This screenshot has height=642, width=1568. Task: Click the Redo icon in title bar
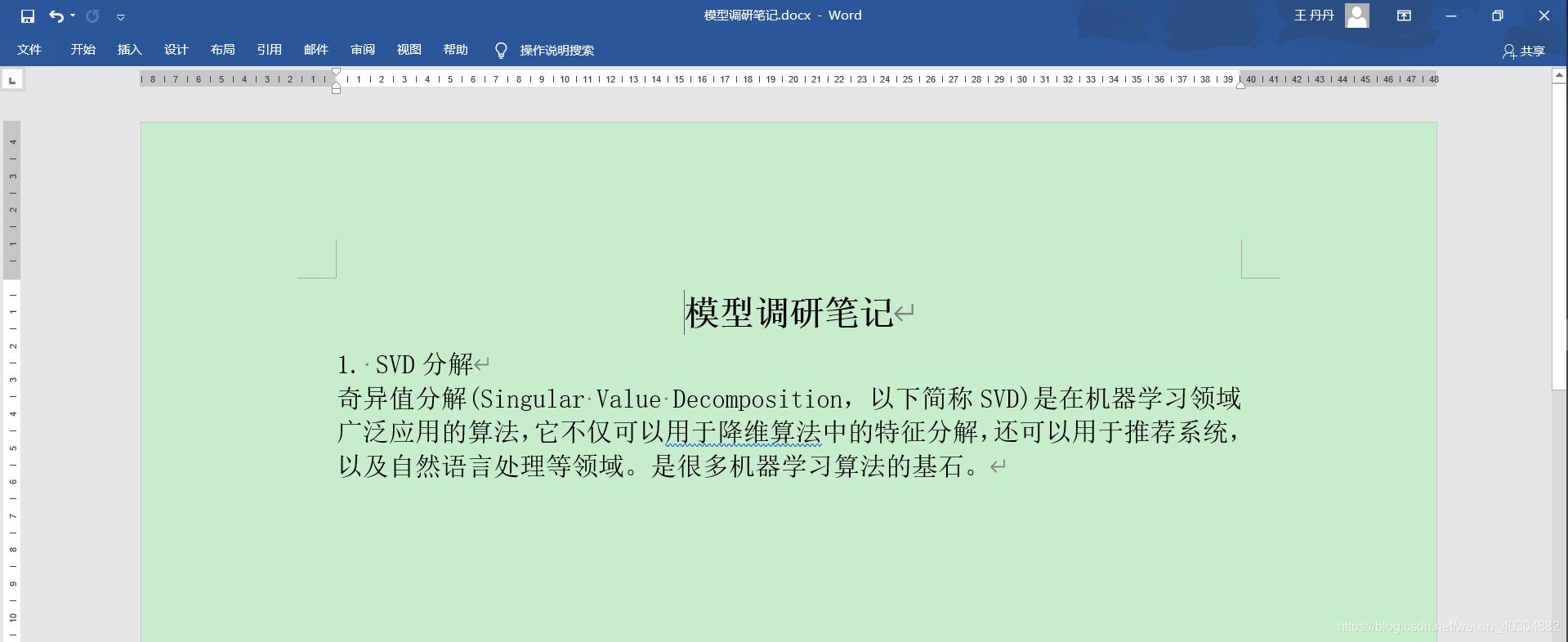tap(92, 16)
